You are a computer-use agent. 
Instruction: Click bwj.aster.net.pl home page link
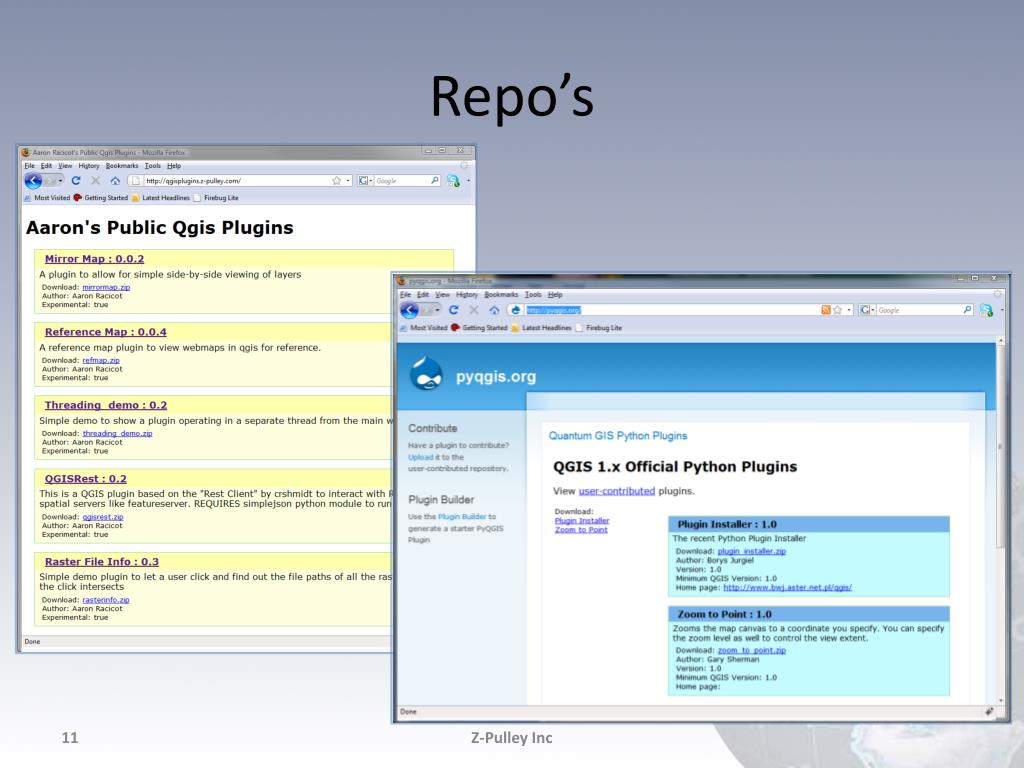pos(788,588)
